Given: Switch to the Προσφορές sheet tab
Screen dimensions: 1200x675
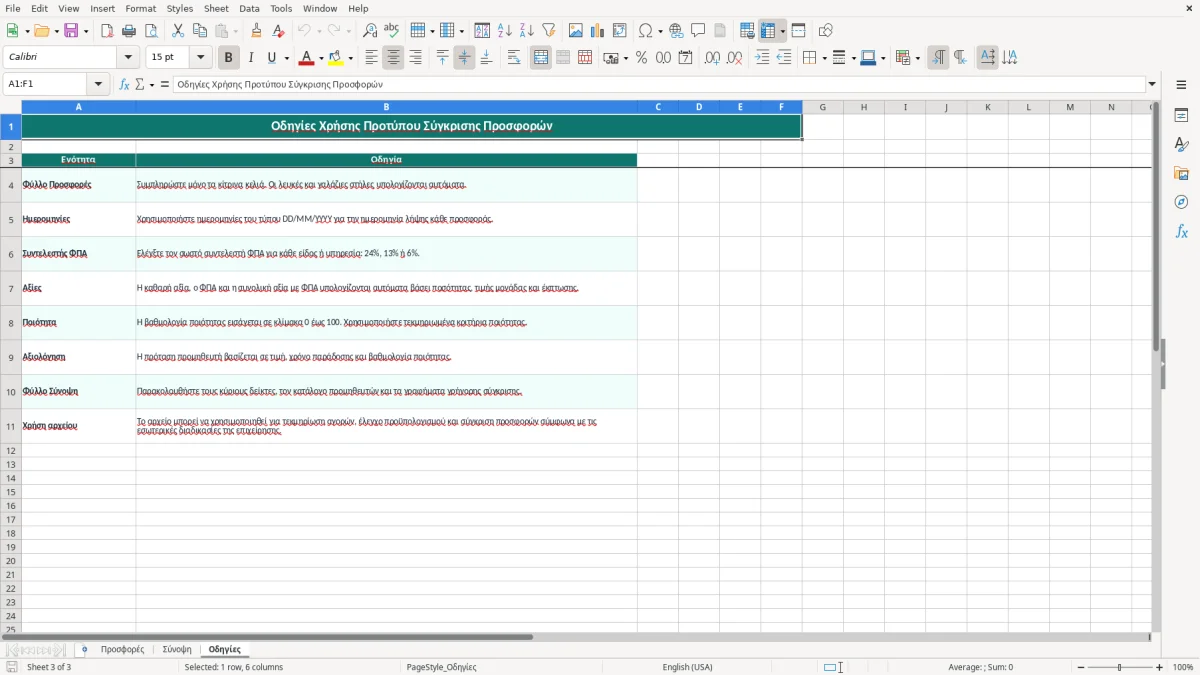Looking at the screenshot, I should point(122,650).
